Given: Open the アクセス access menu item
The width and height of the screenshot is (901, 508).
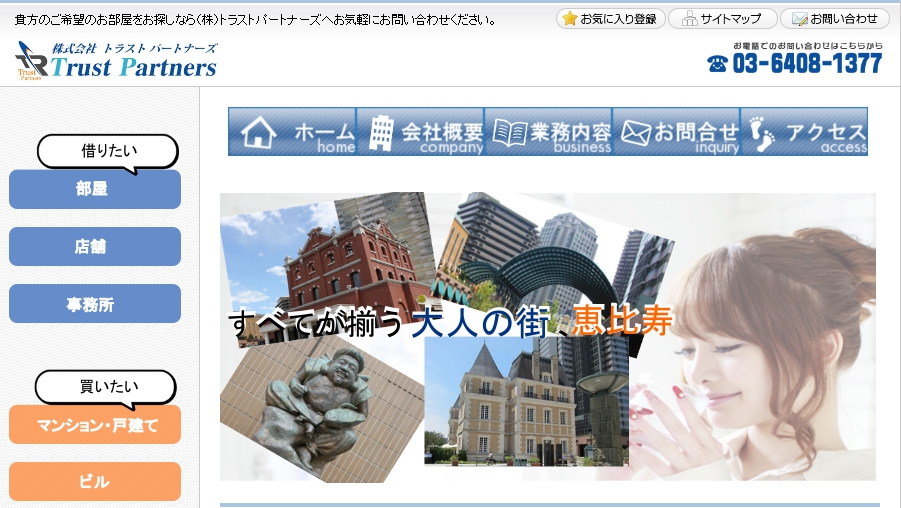Looking at the screenshot, I should [804, 132].
